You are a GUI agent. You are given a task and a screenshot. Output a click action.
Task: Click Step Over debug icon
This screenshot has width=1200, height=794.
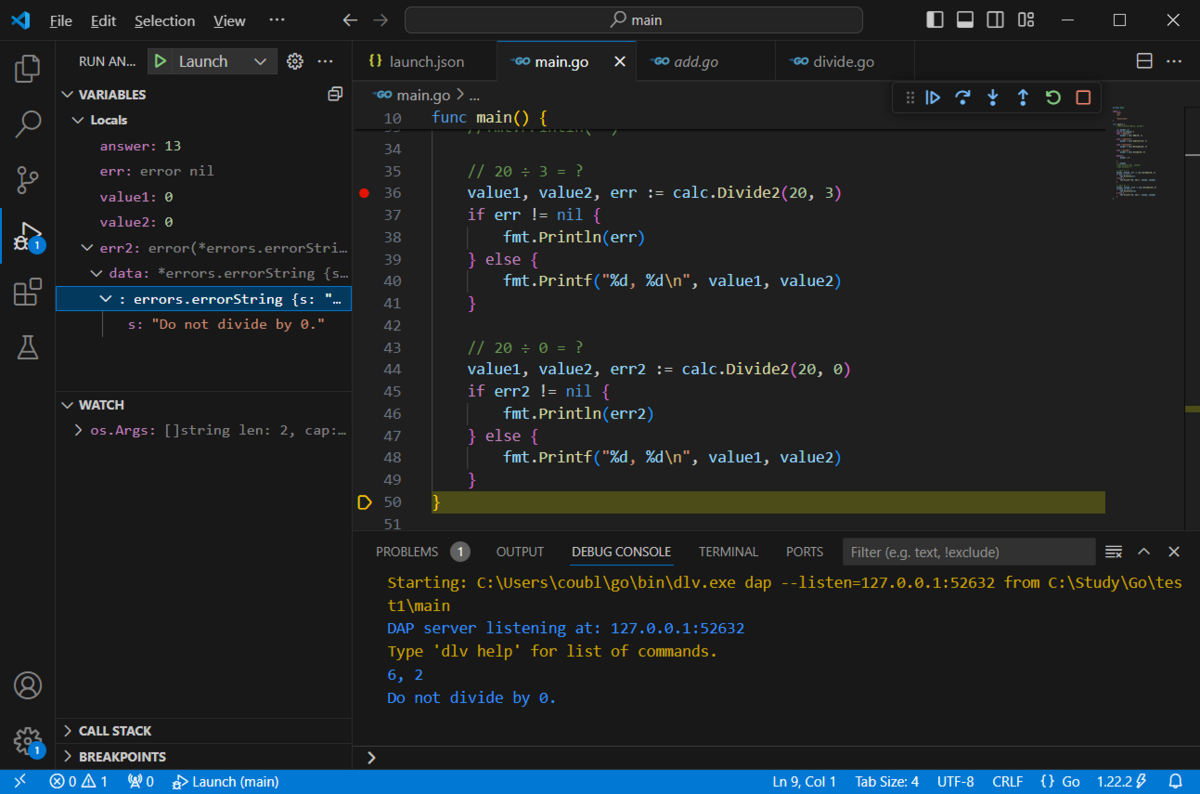(962, 97)
